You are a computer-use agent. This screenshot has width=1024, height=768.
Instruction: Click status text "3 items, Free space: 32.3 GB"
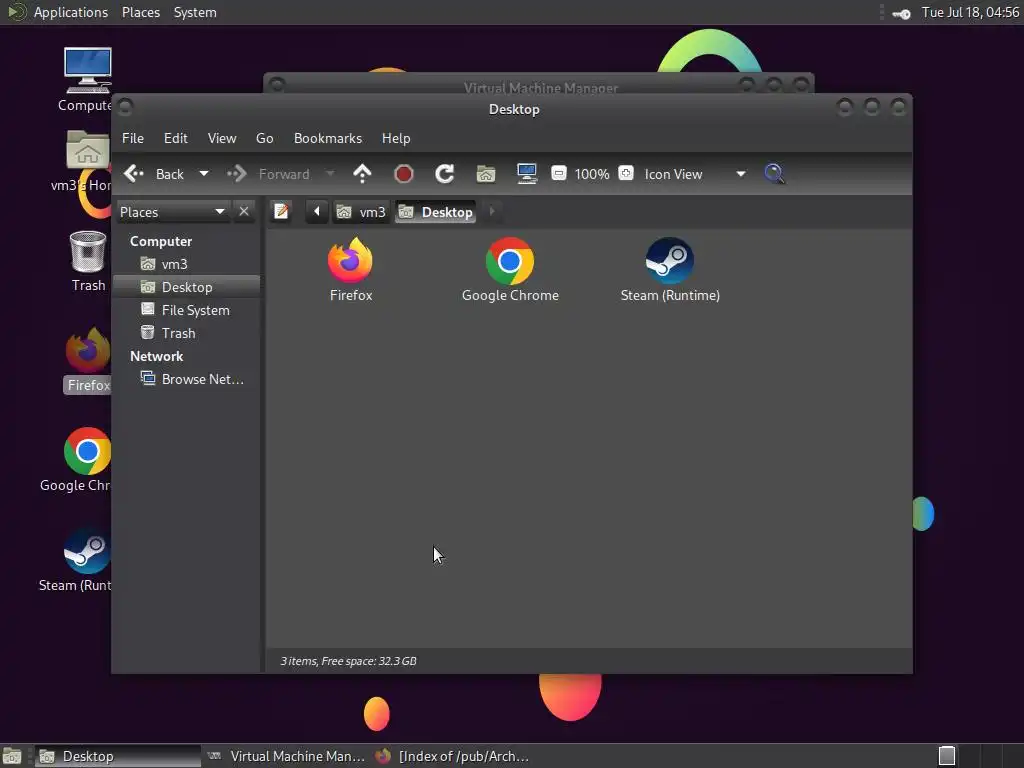pyautogui.click(x=348, y=661)
